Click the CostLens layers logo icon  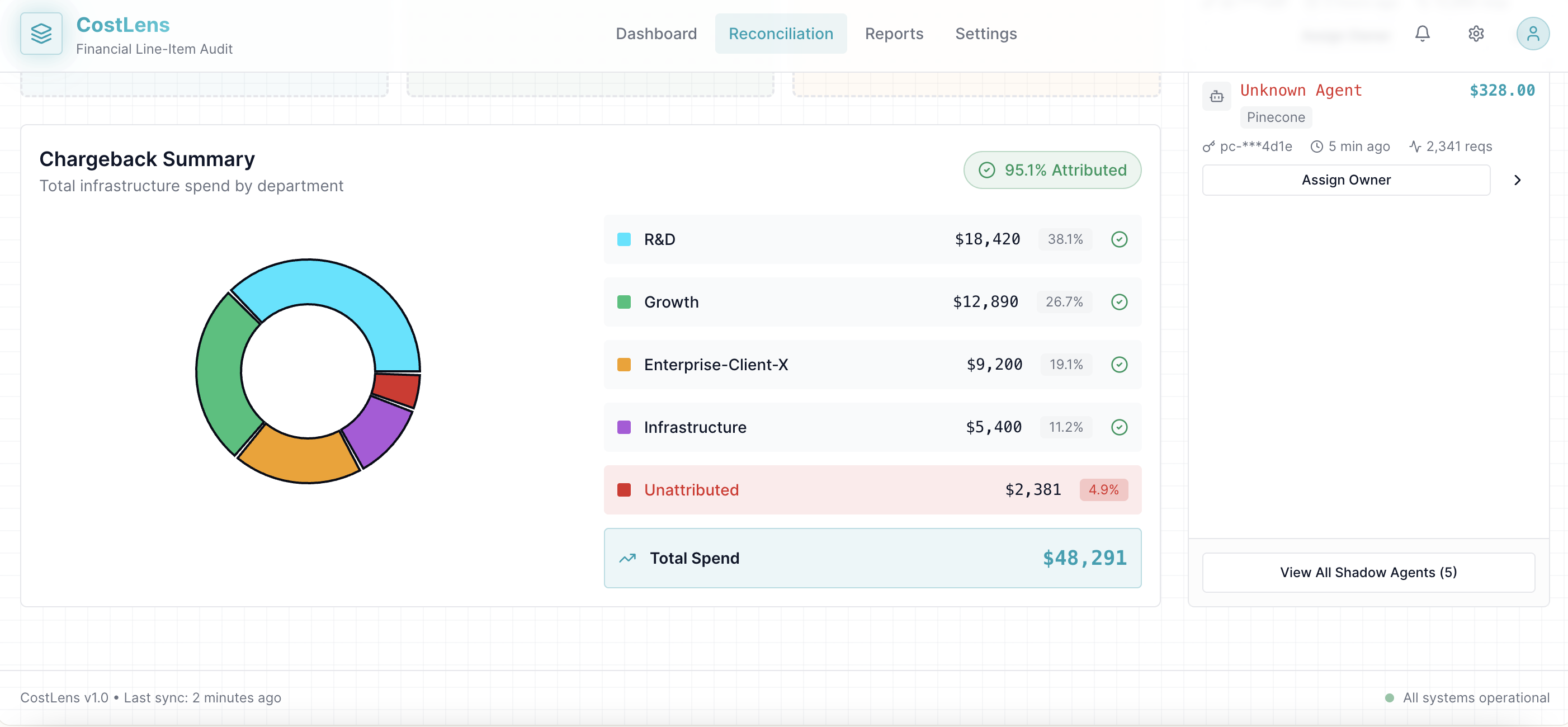[41, 34]
